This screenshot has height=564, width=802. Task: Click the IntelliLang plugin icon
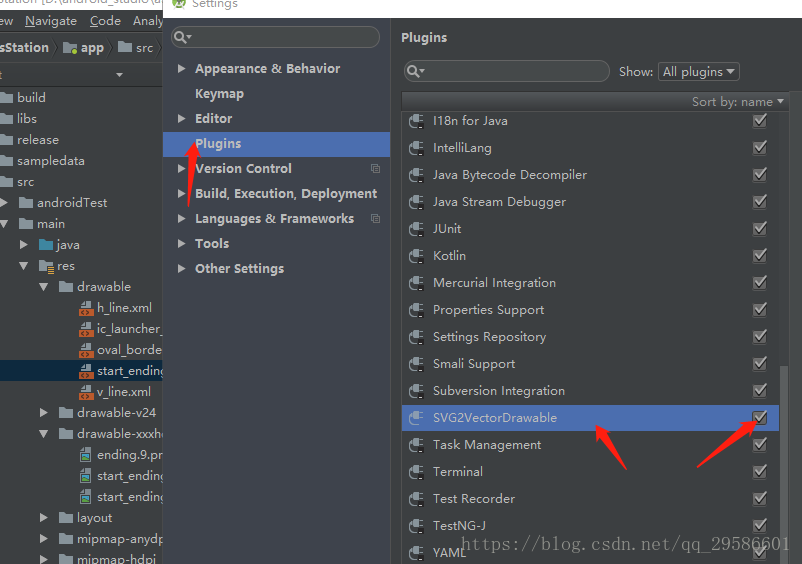click(416, 148)
